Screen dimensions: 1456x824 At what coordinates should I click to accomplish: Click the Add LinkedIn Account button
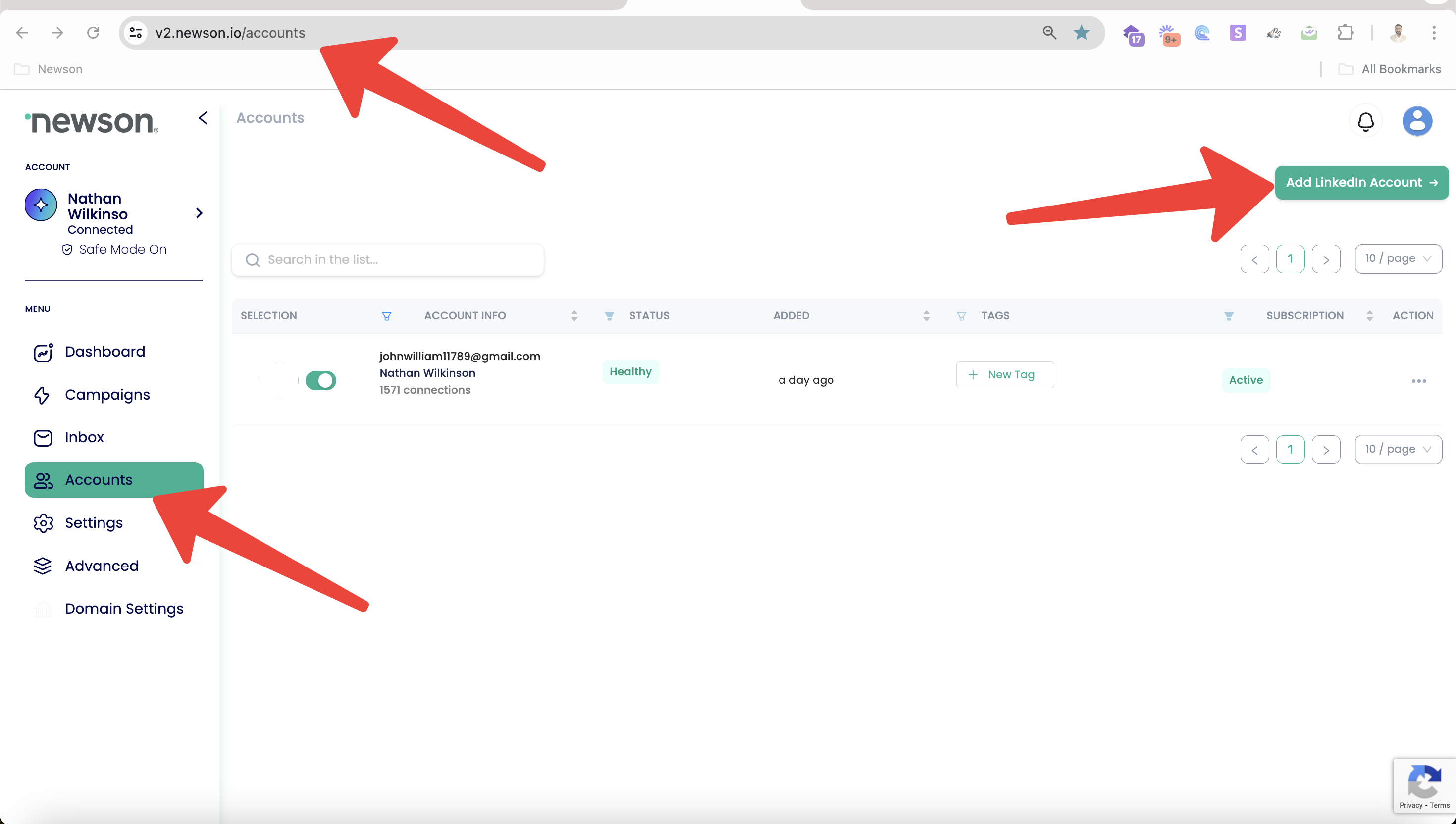click(1361, 182)
